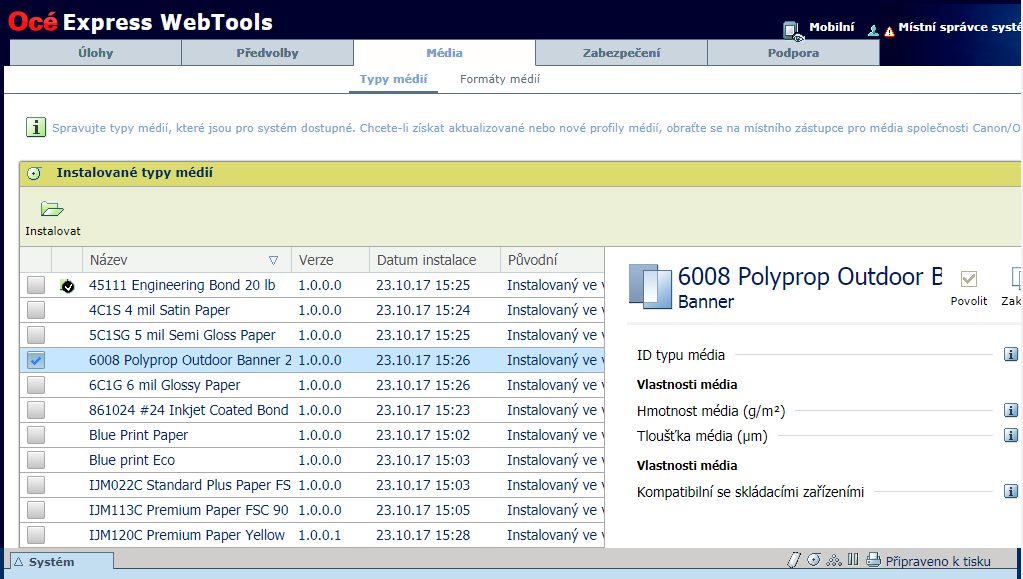Check the Blue Print Paper checkbox
Viewport: 1023px width, 579px height.
click(x=36, y=435)
